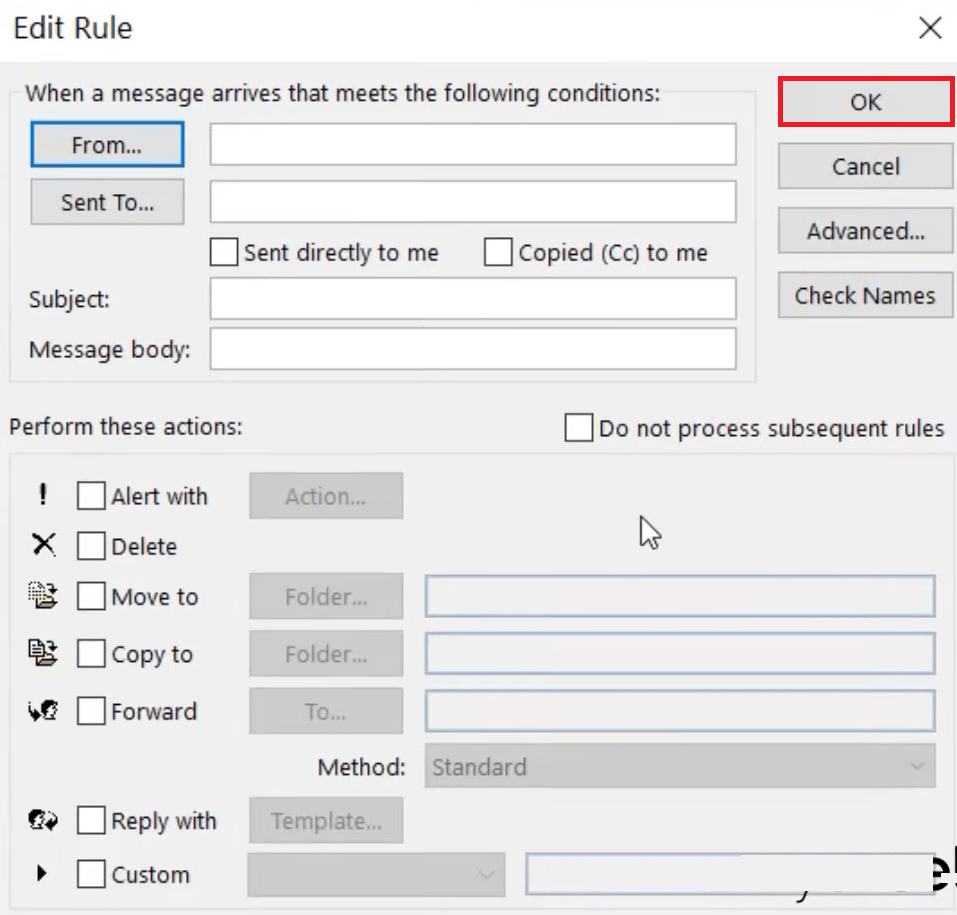Focus the Sent To text field

tap(473, 201)
